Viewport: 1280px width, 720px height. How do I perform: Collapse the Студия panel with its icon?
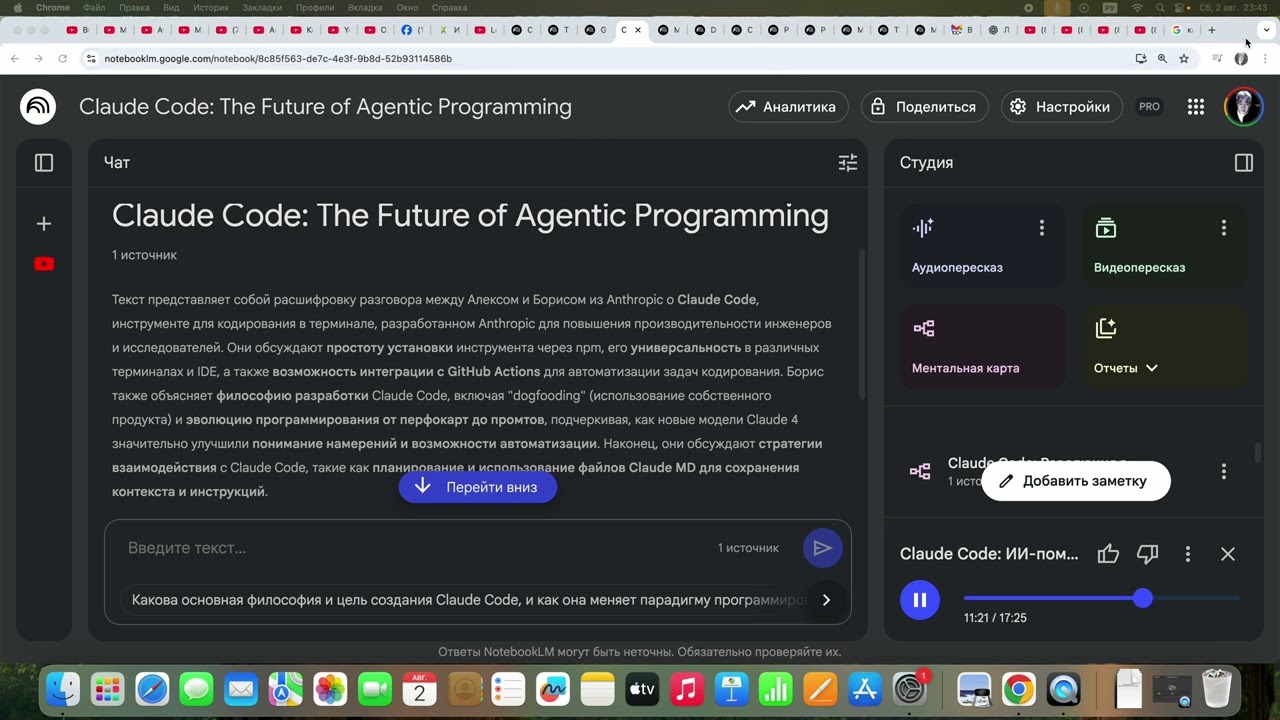[1244, 162]
